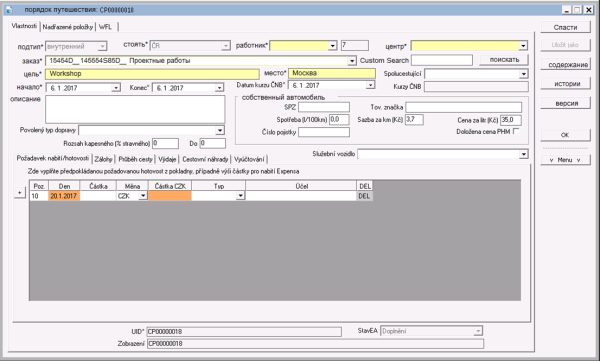Open the Měna CZK dropdown in row 10
Viewport: 600px width, 361px height.
[x=143, y=196]
